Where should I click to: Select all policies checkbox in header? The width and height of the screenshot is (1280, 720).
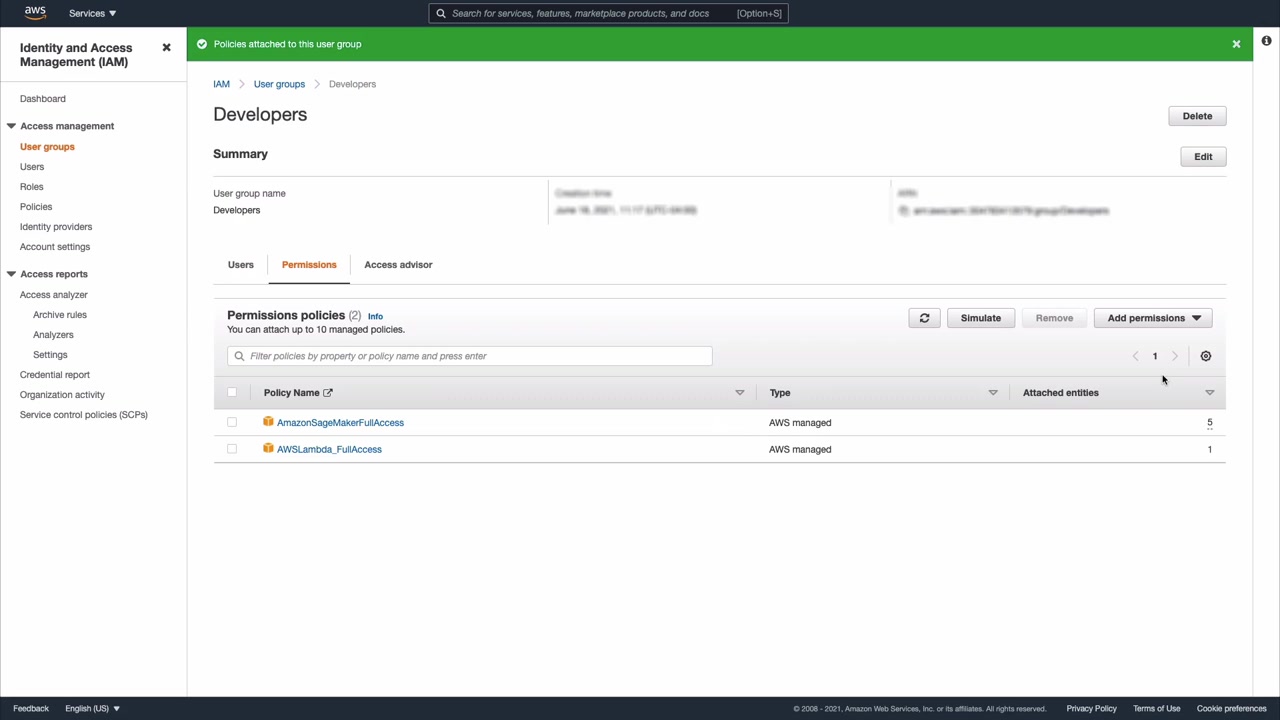[232, 392]
